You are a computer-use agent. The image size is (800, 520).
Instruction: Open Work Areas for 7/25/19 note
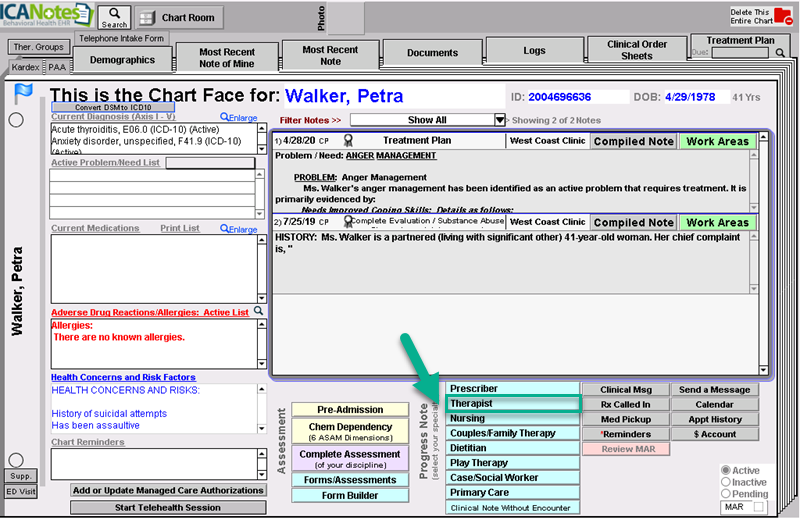[x=717, y=222]
